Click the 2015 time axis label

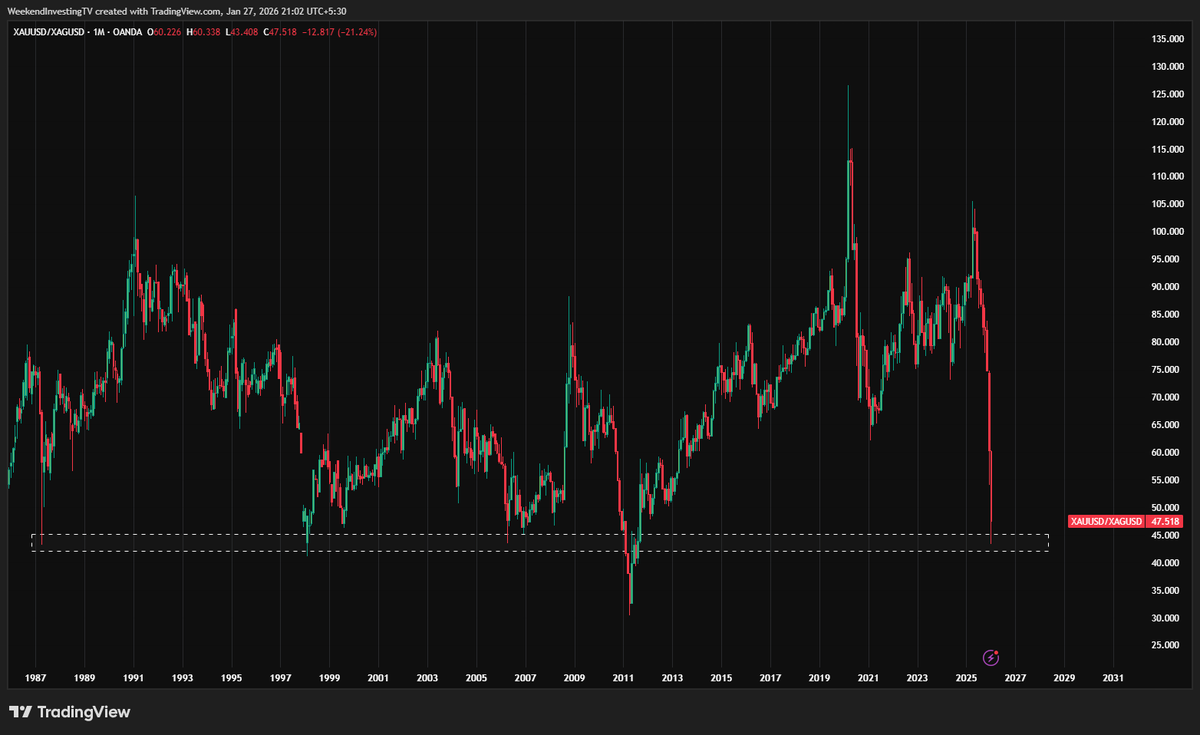tap(721, 678)
